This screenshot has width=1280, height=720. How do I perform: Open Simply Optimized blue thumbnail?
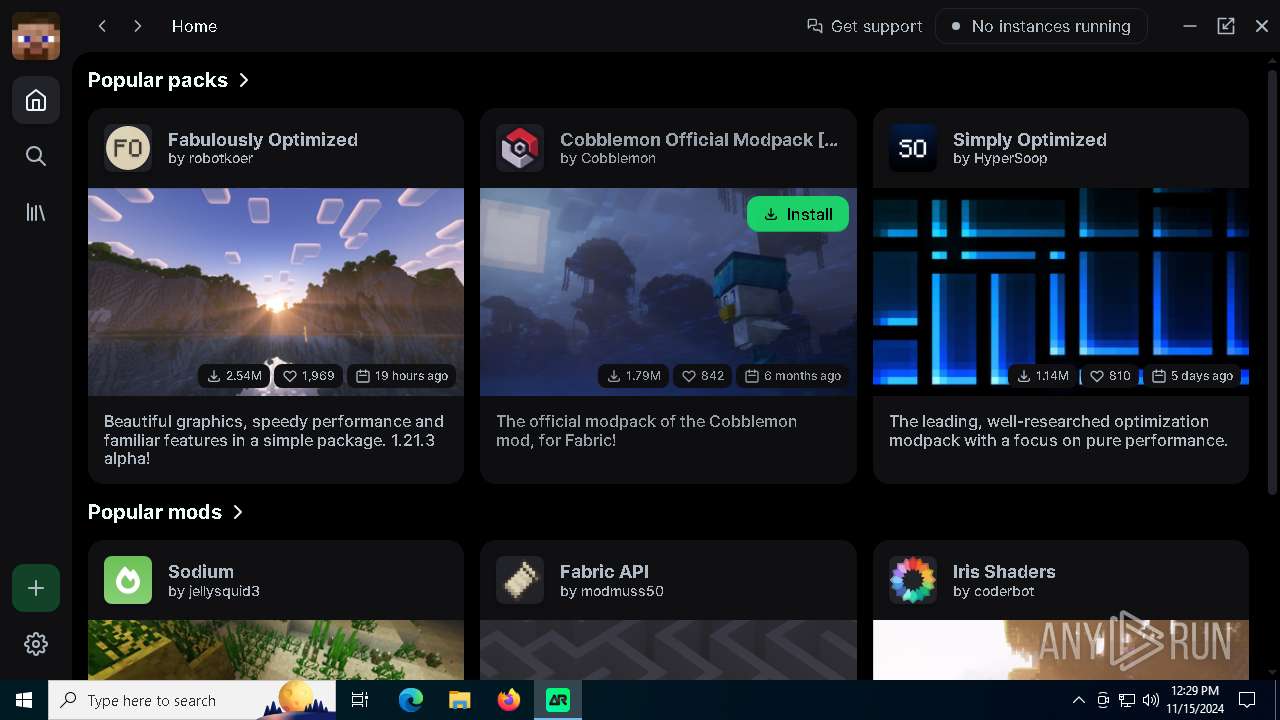[x=1061, y=292]
